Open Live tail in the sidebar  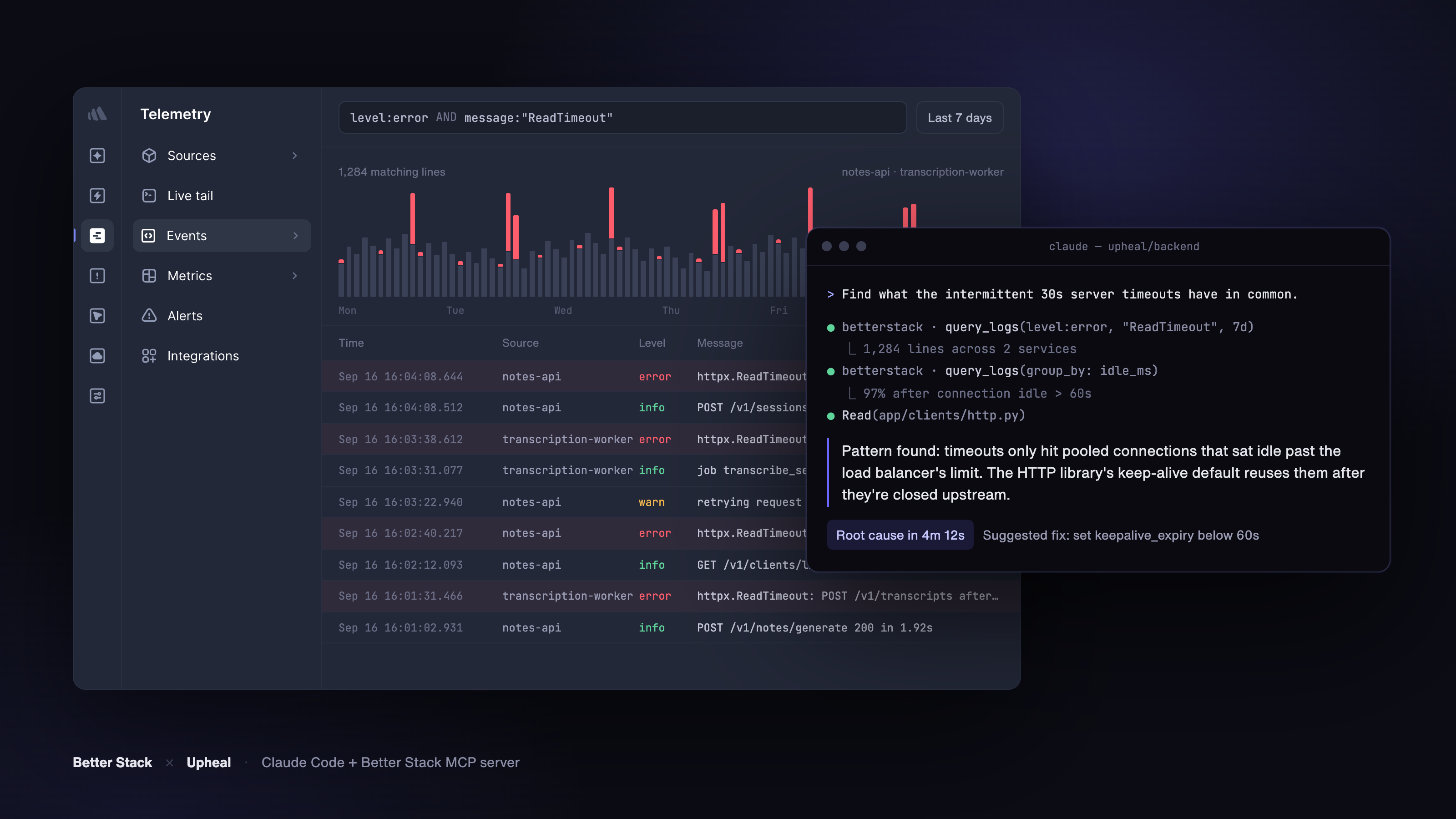click(x=222, y=196)
